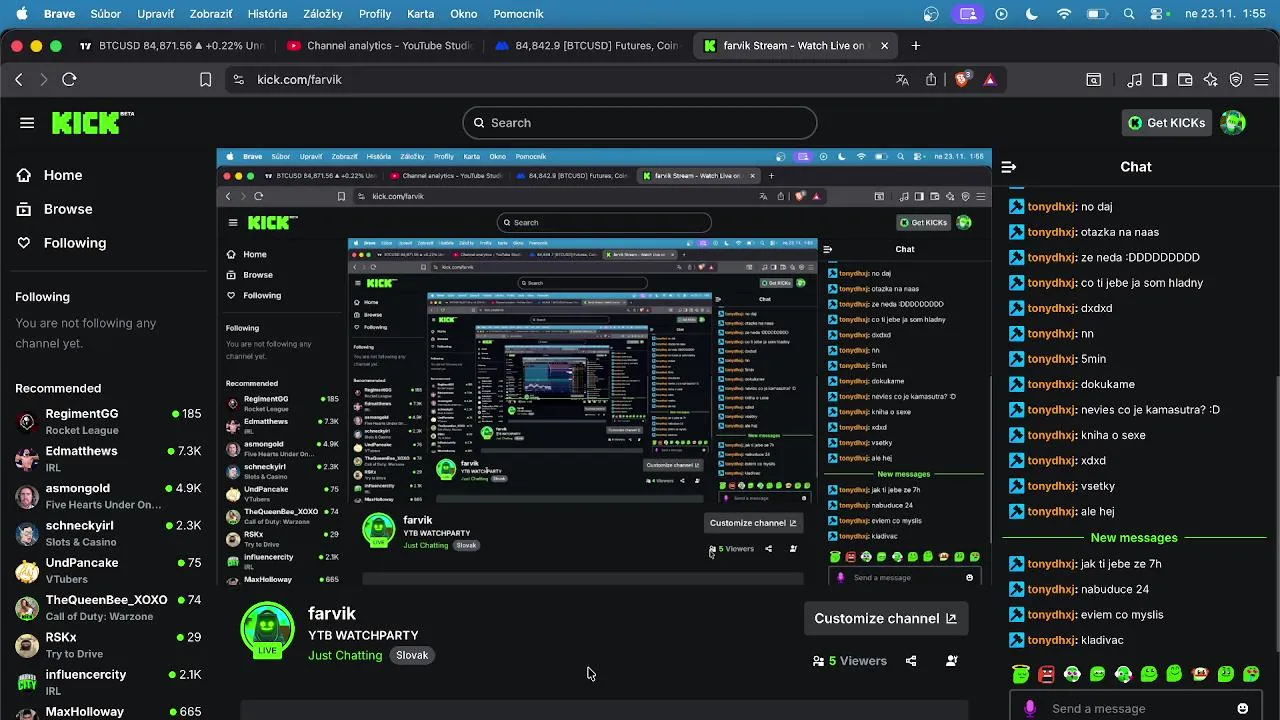Open a new browser tab
Viewport: 1280px width, 720px height.
coord(915,45)
